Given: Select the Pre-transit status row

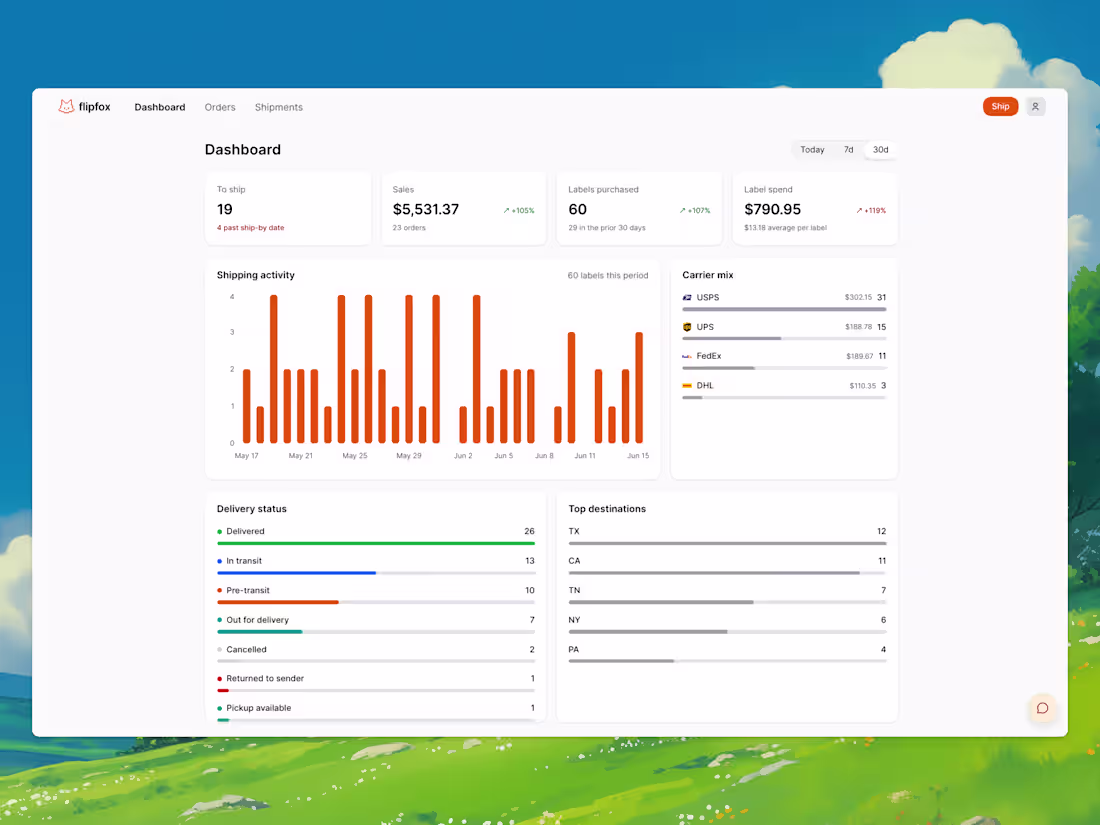Looking at the screenshot, I should pyautogui.click(x=376, y=595).
